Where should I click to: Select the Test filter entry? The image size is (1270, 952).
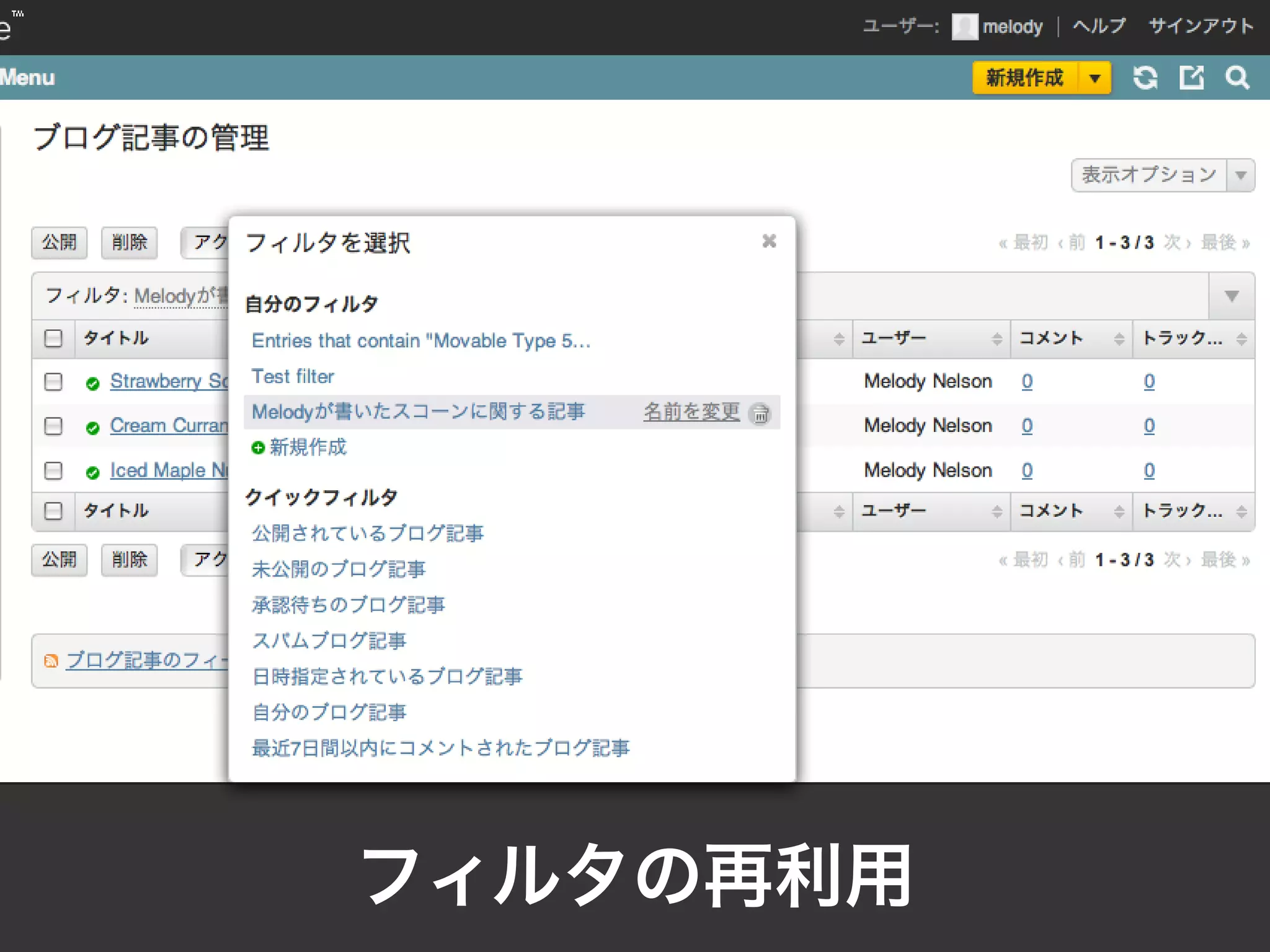293,376
